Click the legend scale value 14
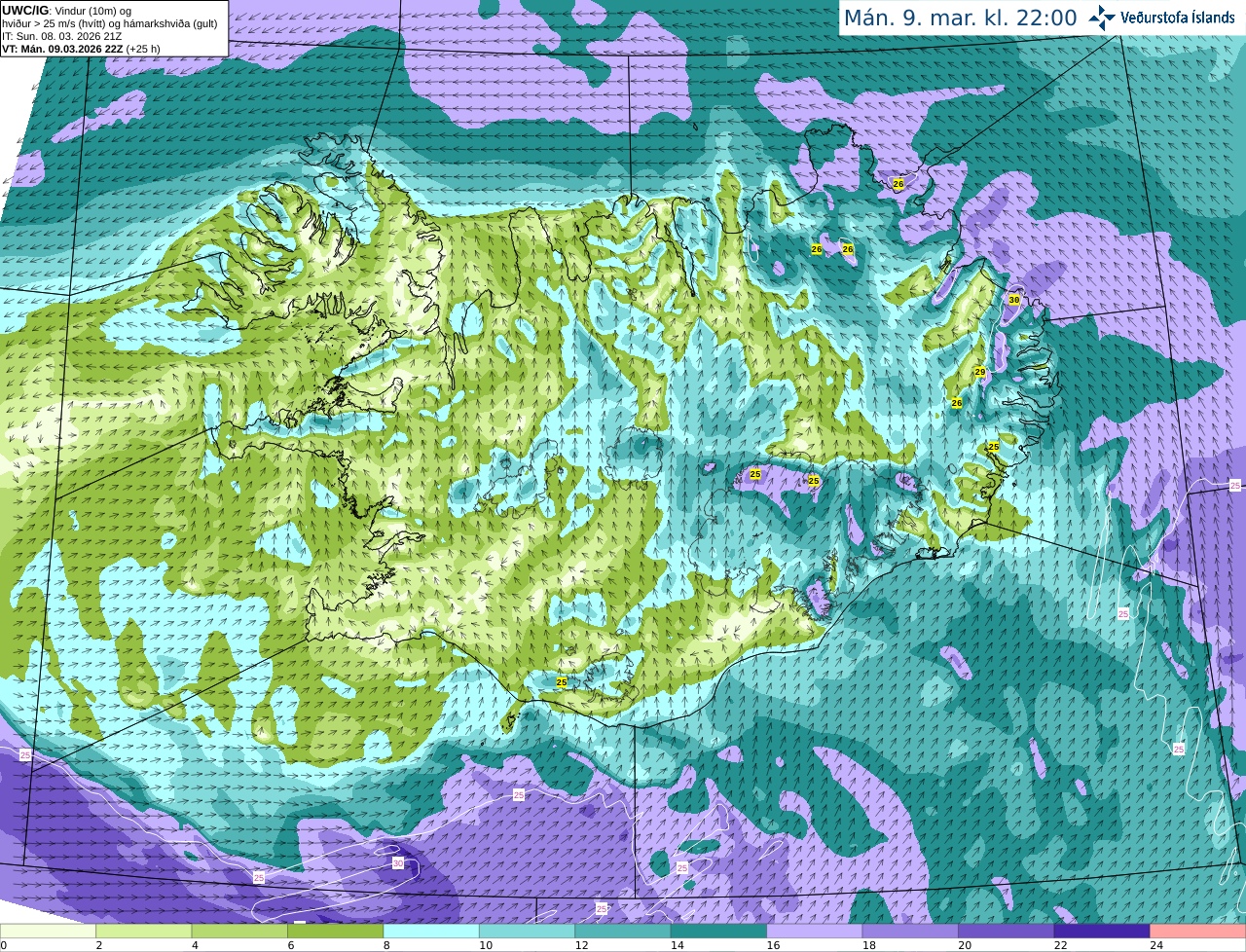Screen dimensions: 1246x952 (677, 945)
